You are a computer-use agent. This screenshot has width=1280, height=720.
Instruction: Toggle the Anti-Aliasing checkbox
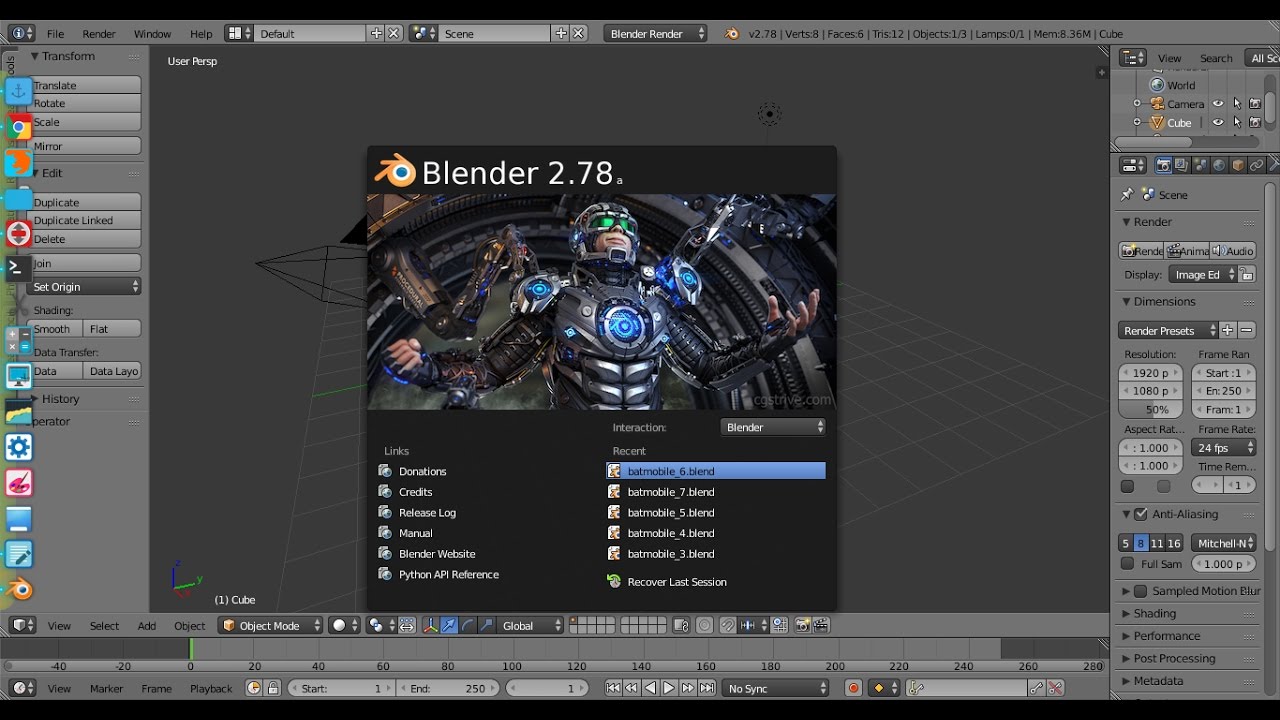click(1141, 514)
